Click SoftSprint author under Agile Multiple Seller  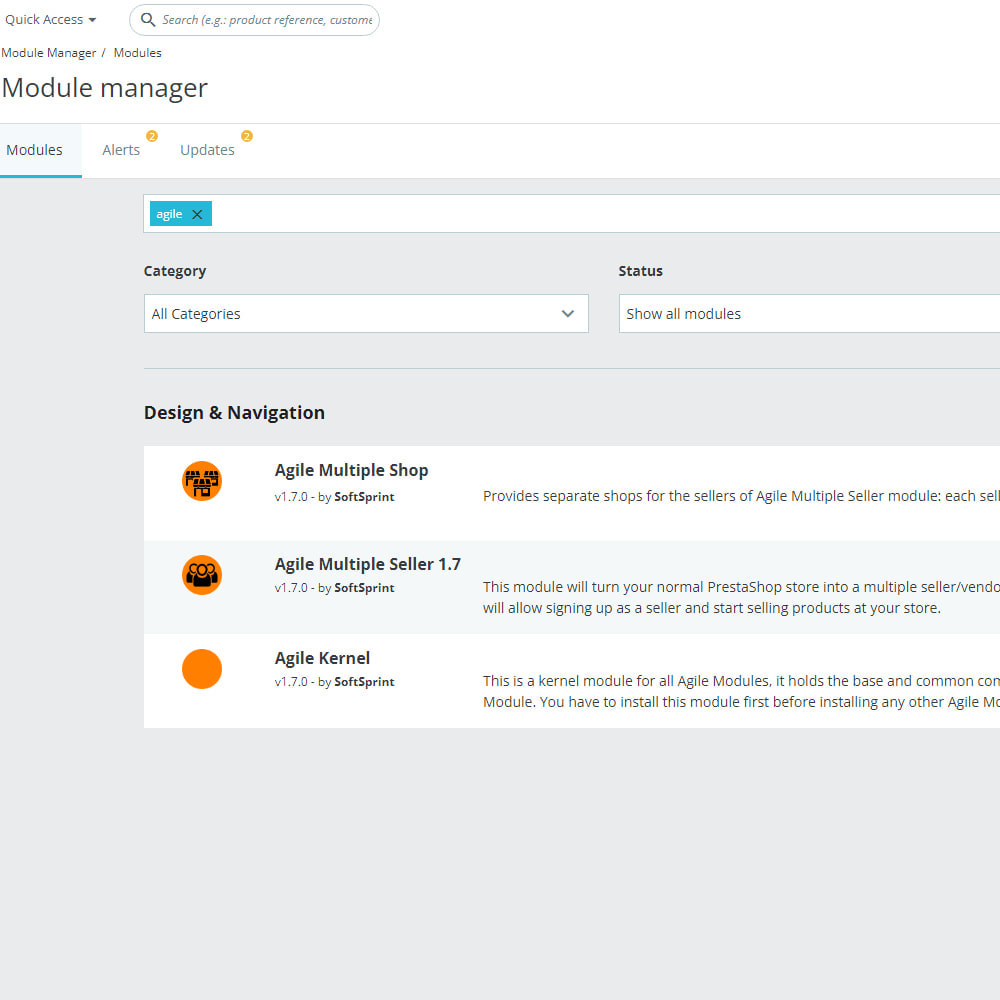coord(364,588)
